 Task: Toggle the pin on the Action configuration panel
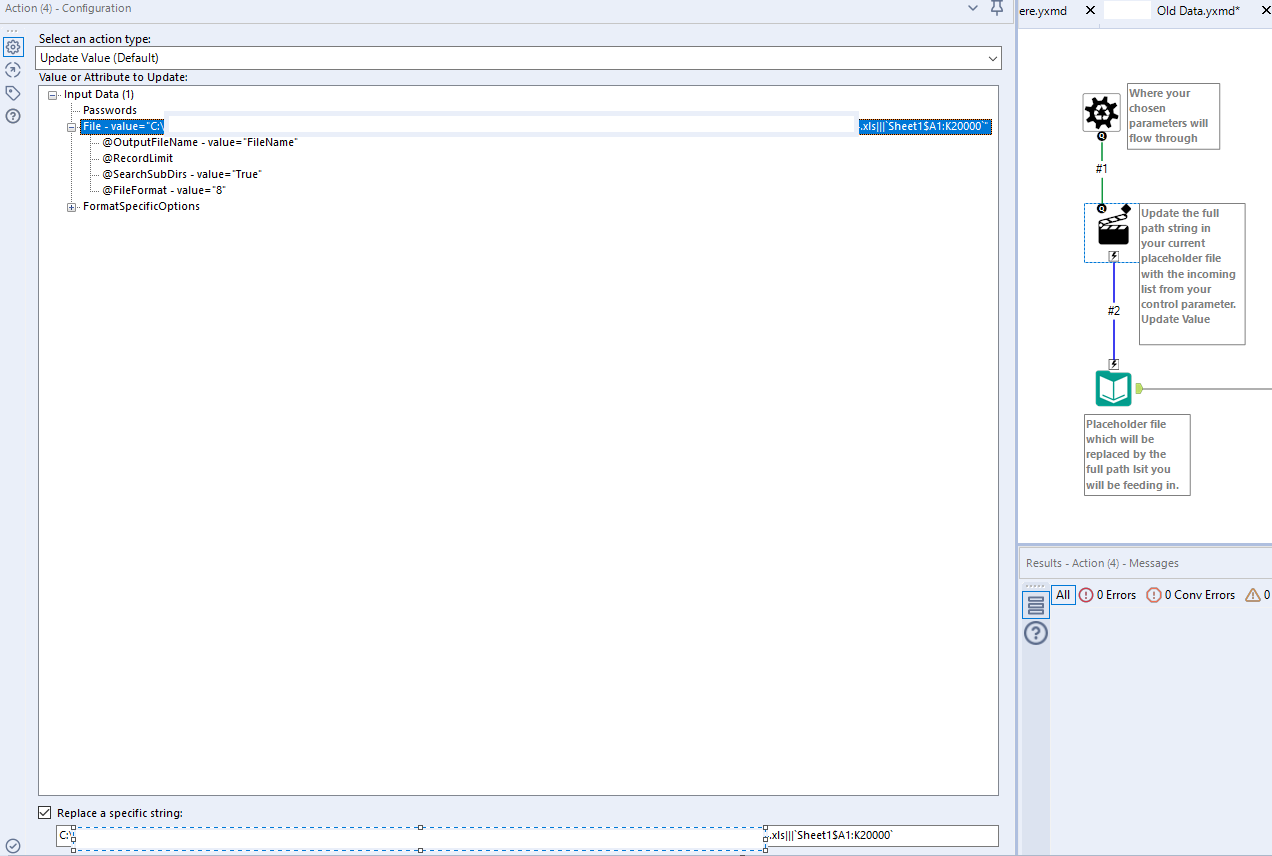point(996,8)
